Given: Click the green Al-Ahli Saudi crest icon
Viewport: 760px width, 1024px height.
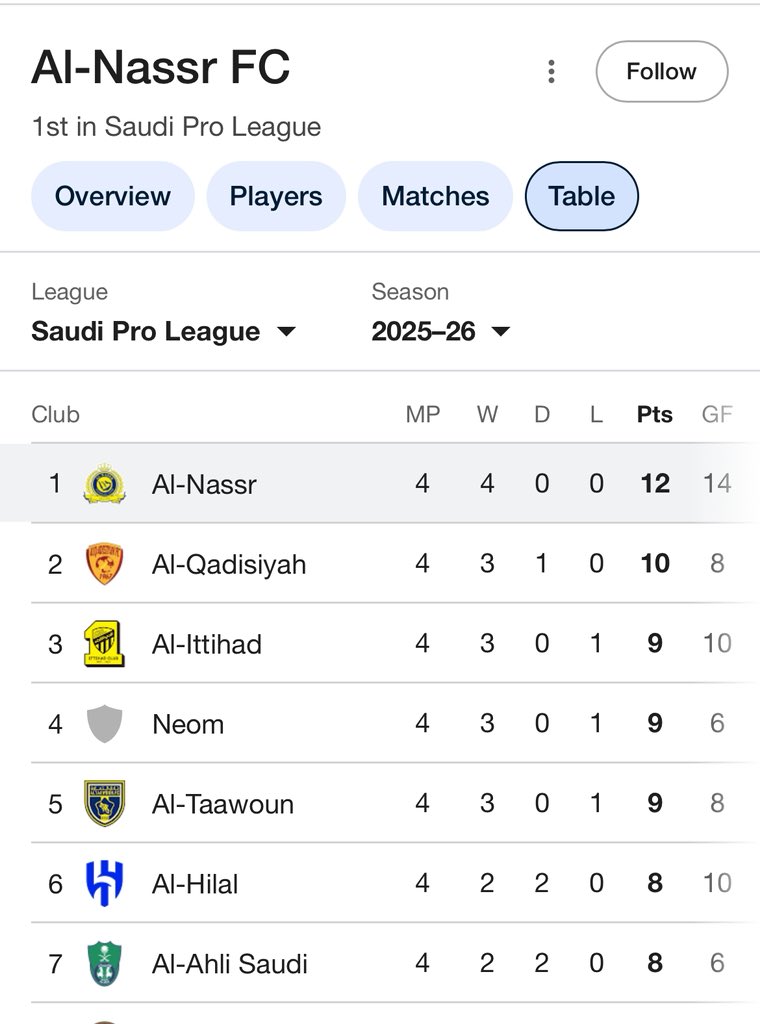Looking at the screenshot, I should pos(104,963).
